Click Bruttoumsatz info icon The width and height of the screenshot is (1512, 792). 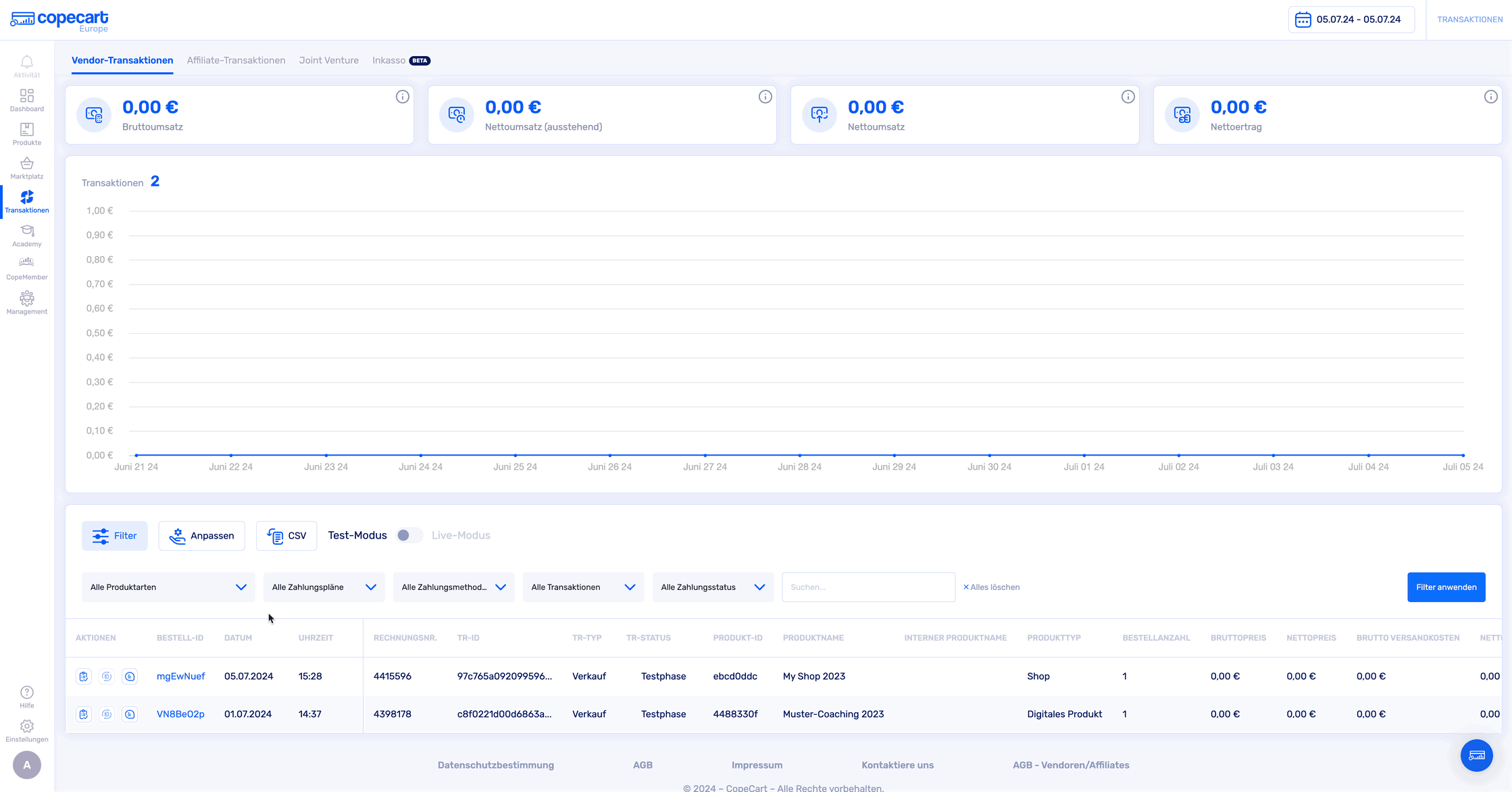[402, 97]
